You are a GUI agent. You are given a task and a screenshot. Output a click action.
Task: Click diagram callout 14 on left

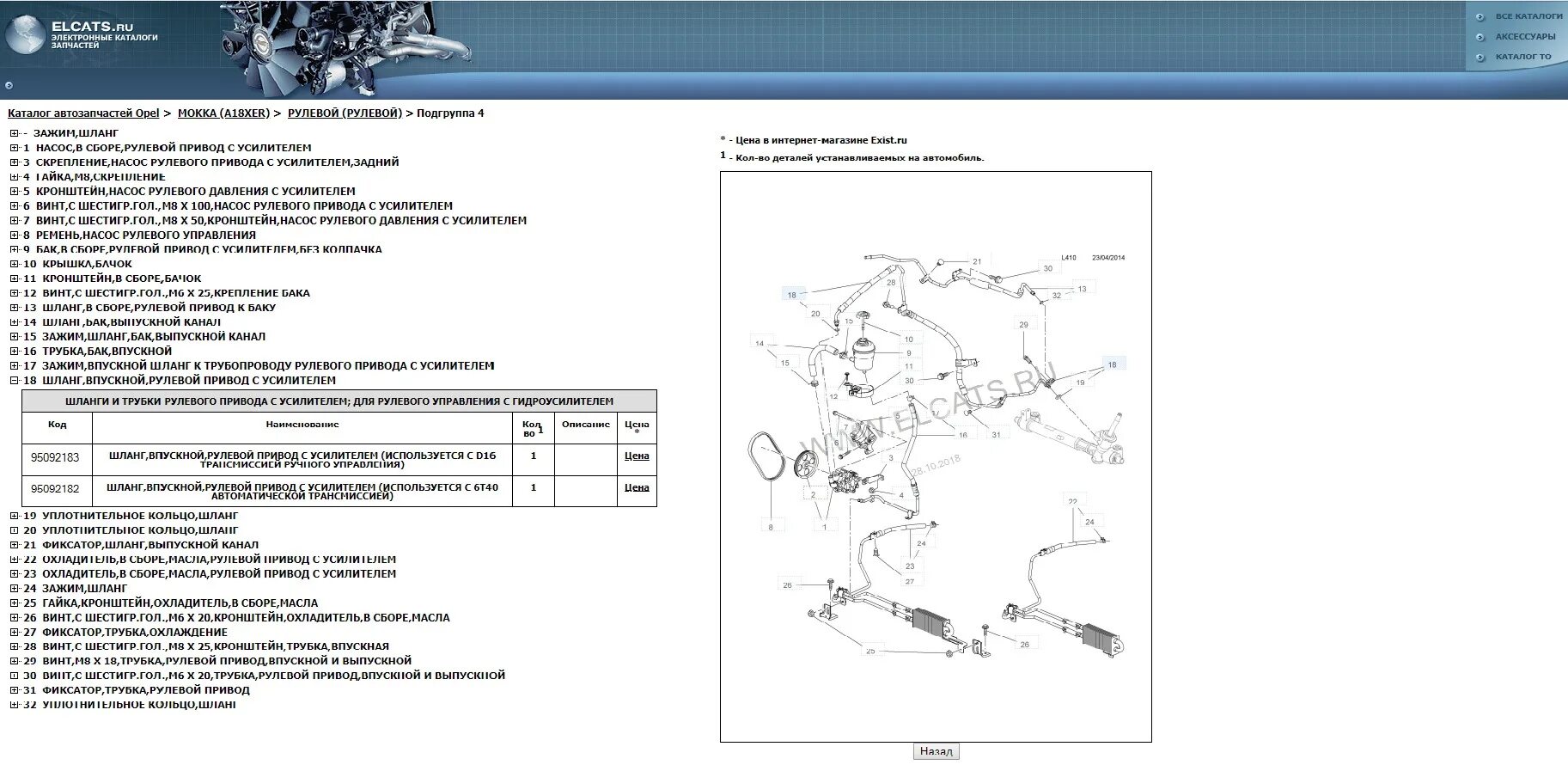click(x=760, y=343)
